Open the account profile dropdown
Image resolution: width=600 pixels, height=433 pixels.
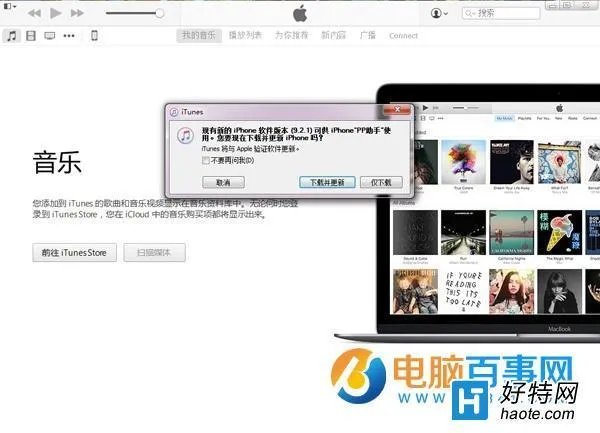(x=439, y=13)
